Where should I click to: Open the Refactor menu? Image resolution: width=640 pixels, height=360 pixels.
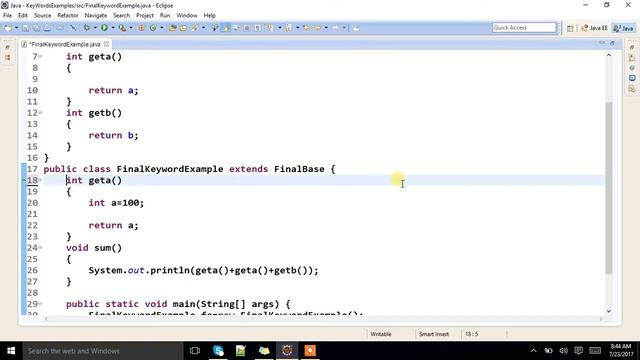click(68, 15)
